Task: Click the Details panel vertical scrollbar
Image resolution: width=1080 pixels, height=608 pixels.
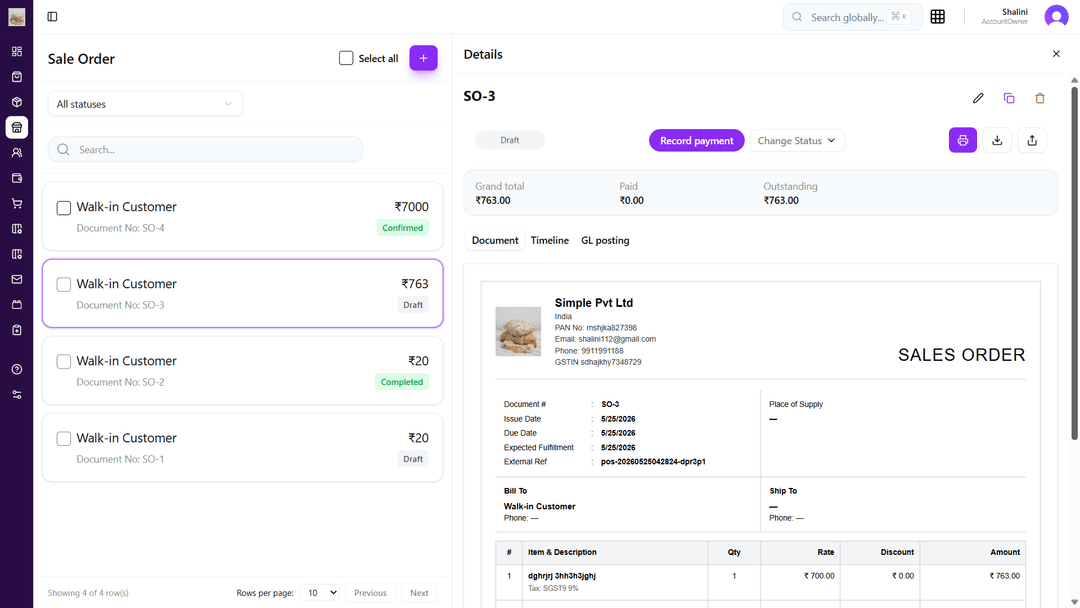Action: point(1074,262)
